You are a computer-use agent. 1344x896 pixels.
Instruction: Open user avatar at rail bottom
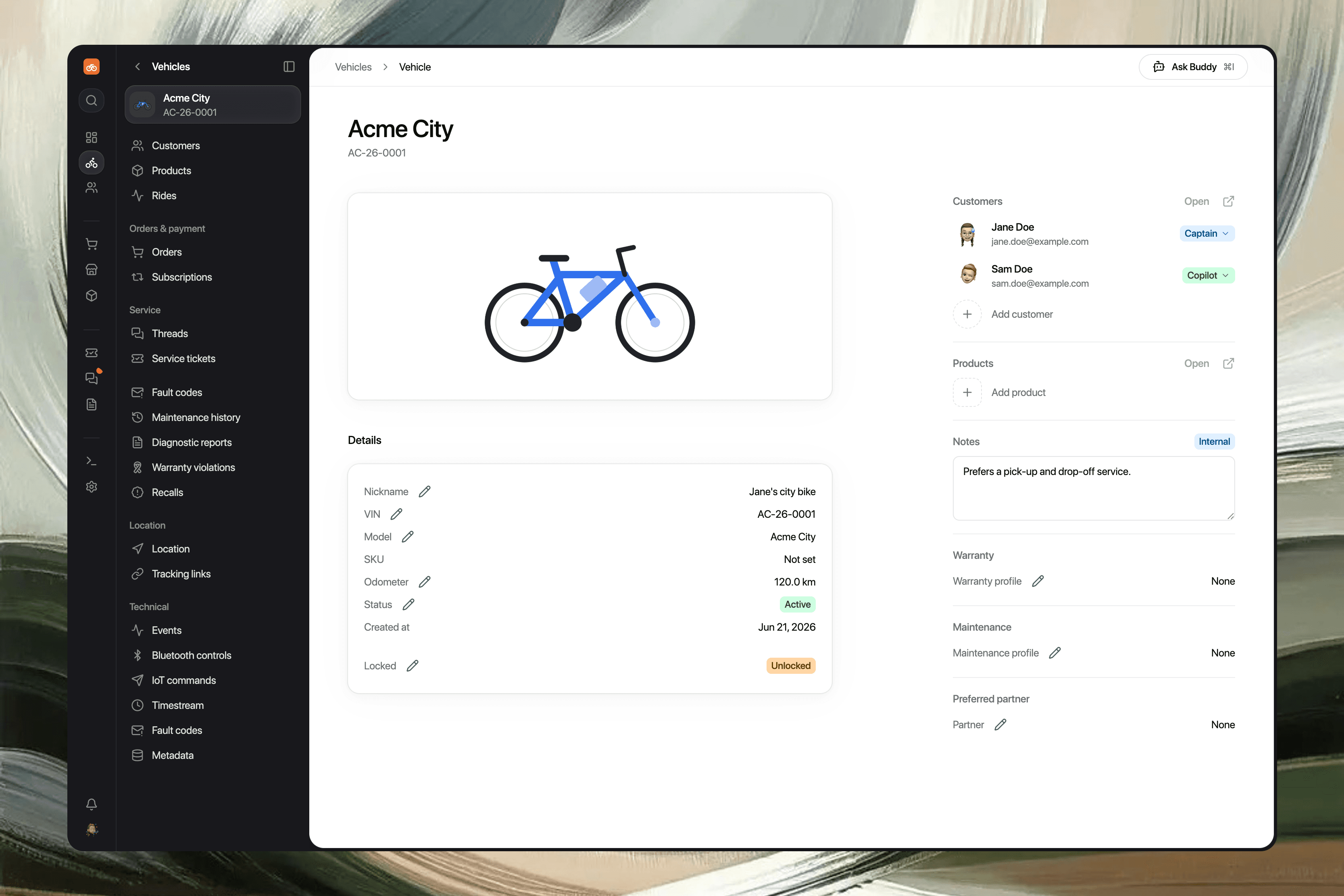click(x=92, y=830)
